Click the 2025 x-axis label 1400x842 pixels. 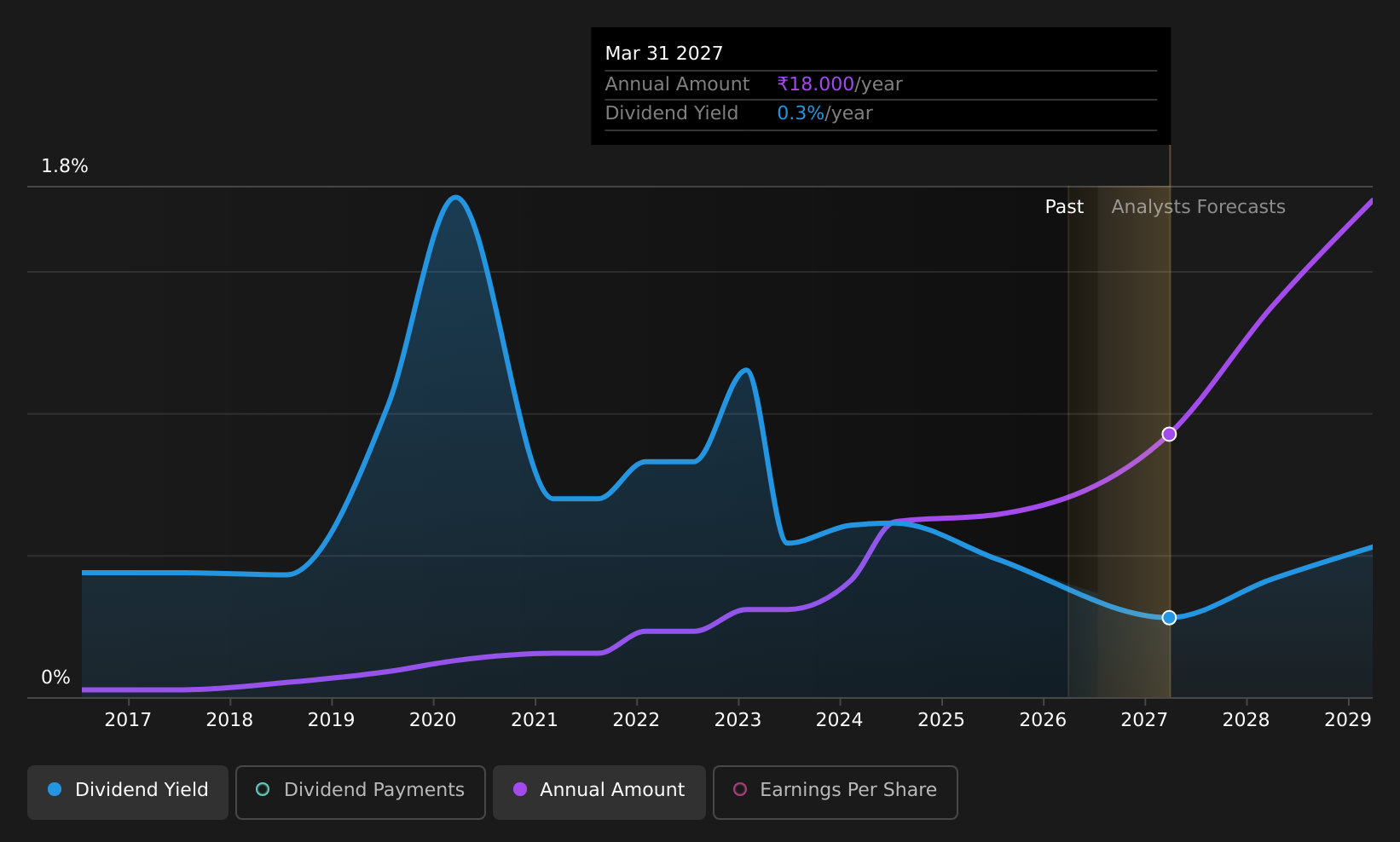[941, 720]
